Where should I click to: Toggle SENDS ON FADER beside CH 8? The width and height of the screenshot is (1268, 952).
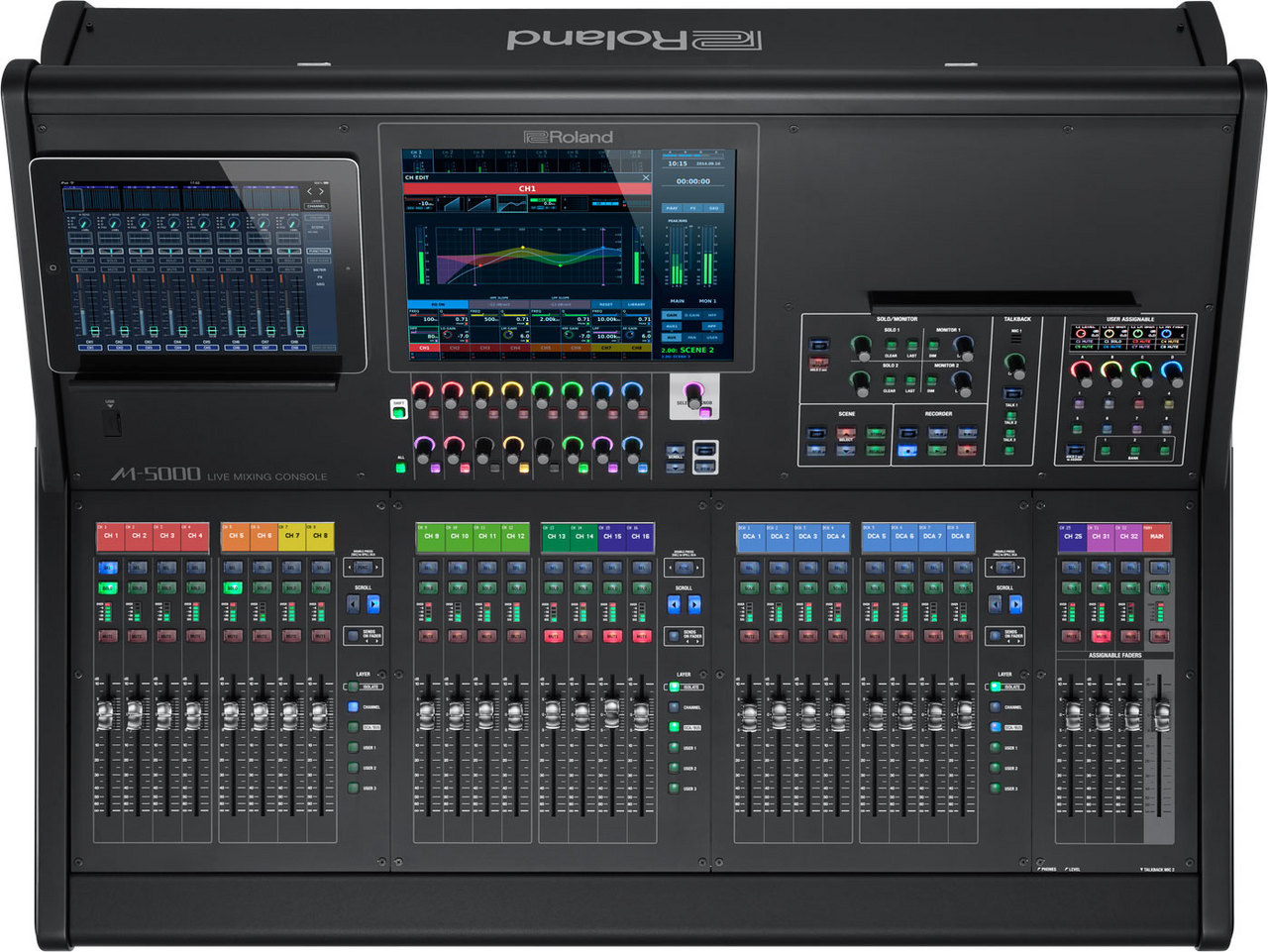pyautogui.click(x=354, y=634)
